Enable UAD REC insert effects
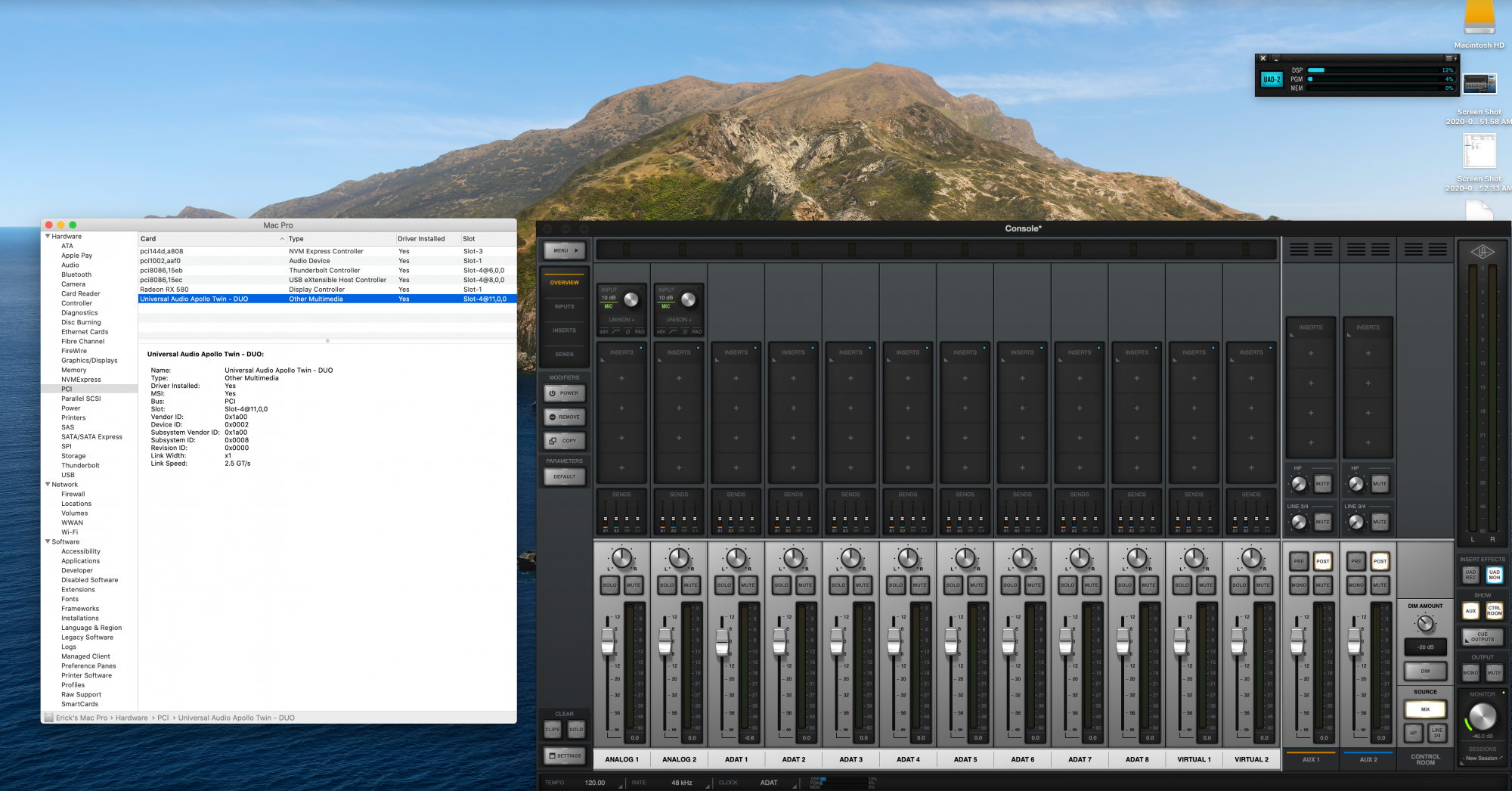This screenshot has width=1512, height=791. [x=1470, y=575]
